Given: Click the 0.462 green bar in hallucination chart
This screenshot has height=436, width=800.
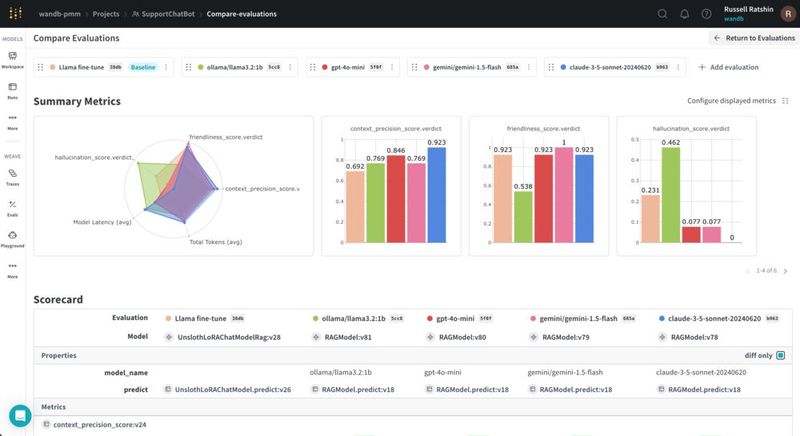Looking at the screenshot, I should 671,195.
